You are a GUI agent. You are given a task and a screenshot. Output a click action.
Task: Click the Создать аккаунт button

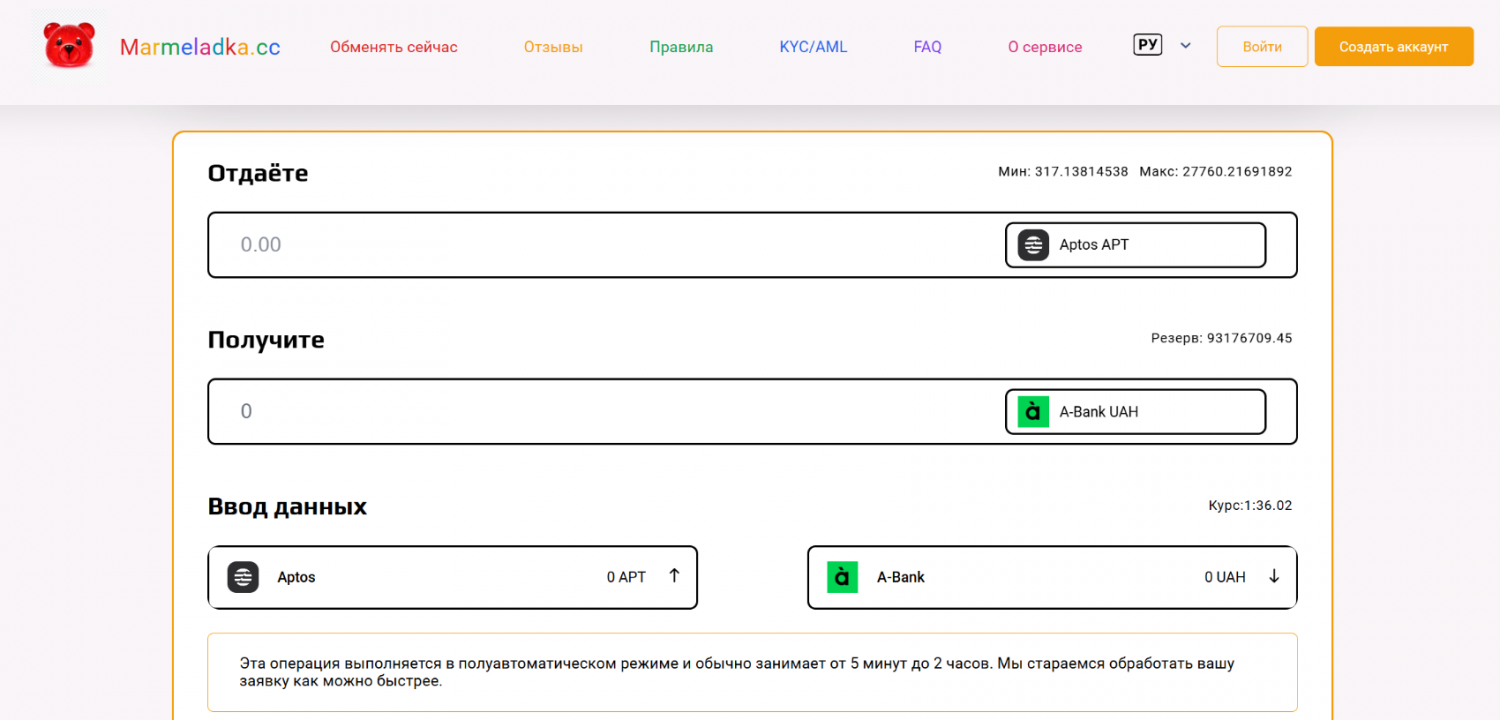pyautogui.click(x=1394, y=47)
